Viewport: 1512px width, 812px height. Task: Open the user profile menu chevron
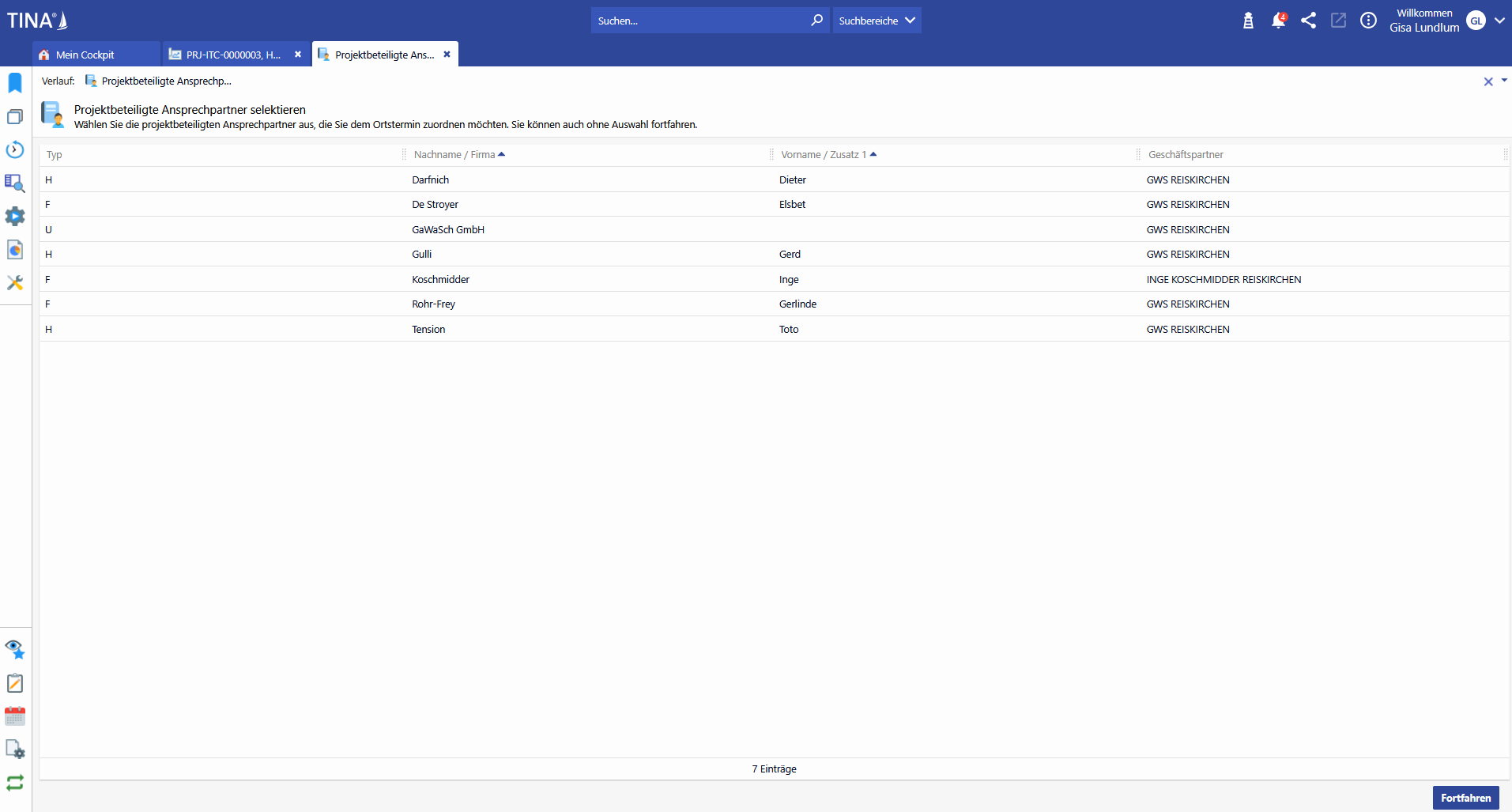(1499, 21)
